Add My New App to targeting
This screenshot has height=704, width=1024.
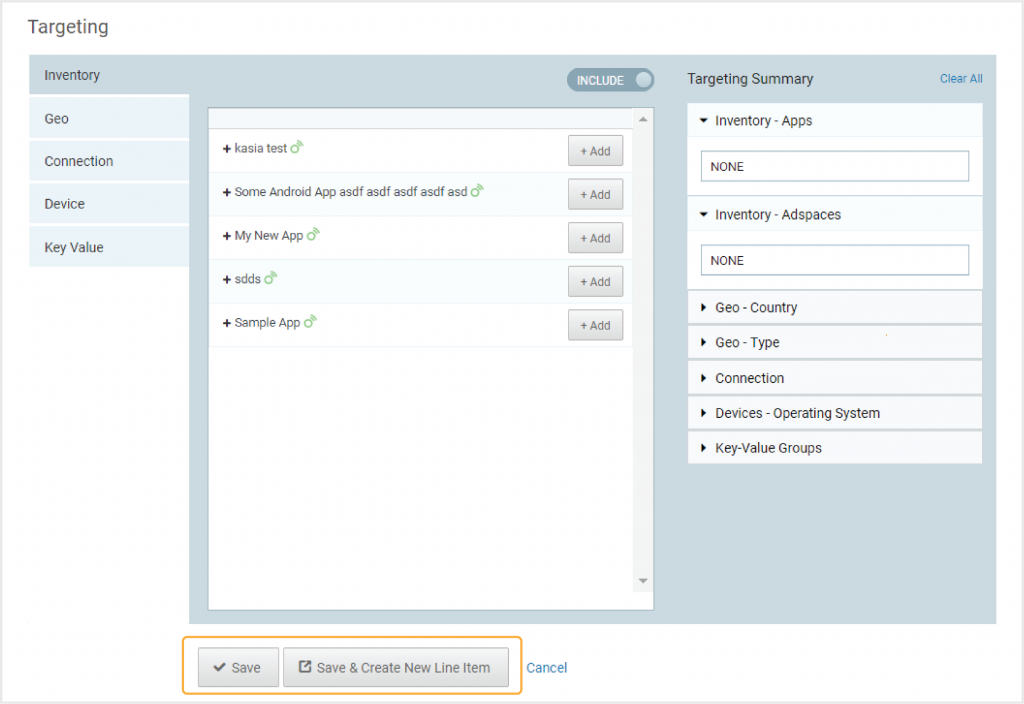(595, 238)
